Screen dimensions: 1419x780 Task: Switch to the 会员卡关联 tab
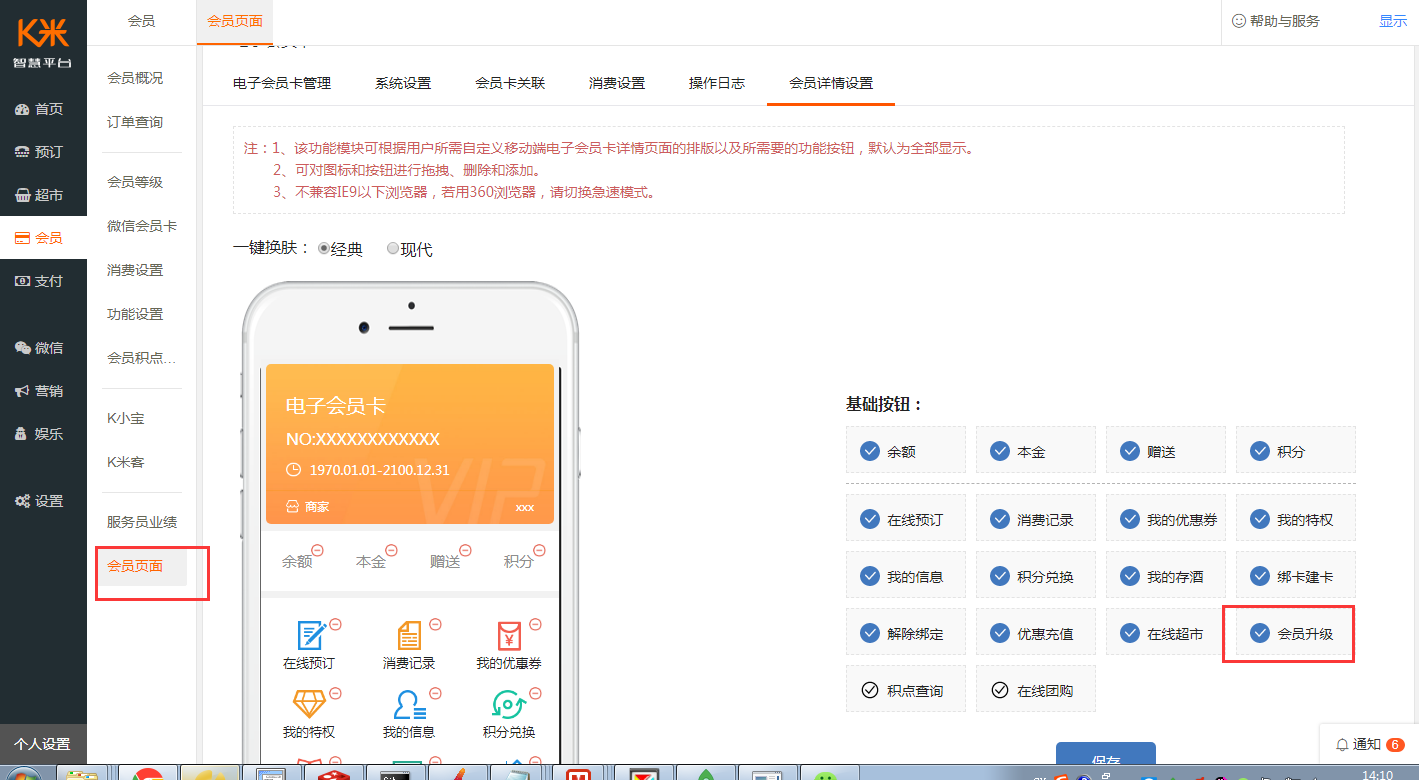point(510,83)
